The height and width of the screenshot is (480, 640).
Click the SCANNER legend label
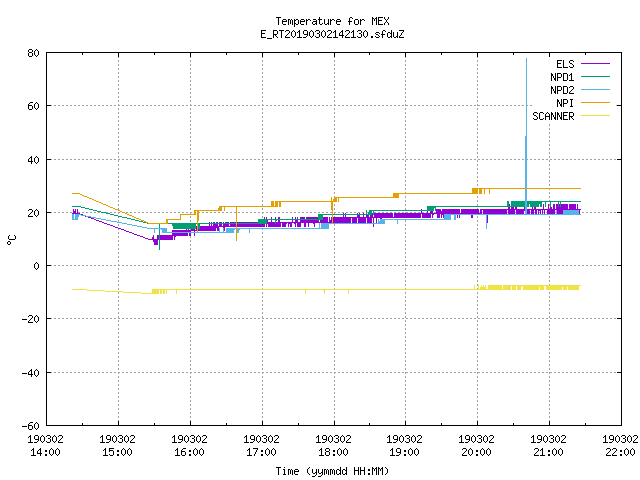pos(553,116)
